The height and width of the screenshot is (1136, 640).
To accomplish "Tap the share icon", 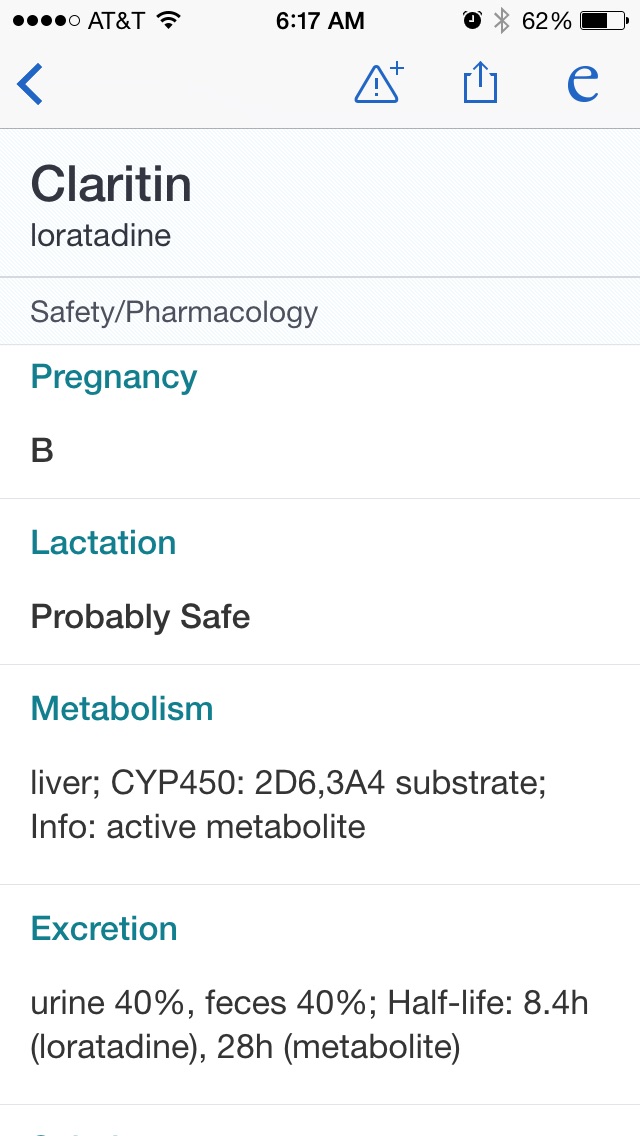I will pyautogui.click(x=480, y=83).
